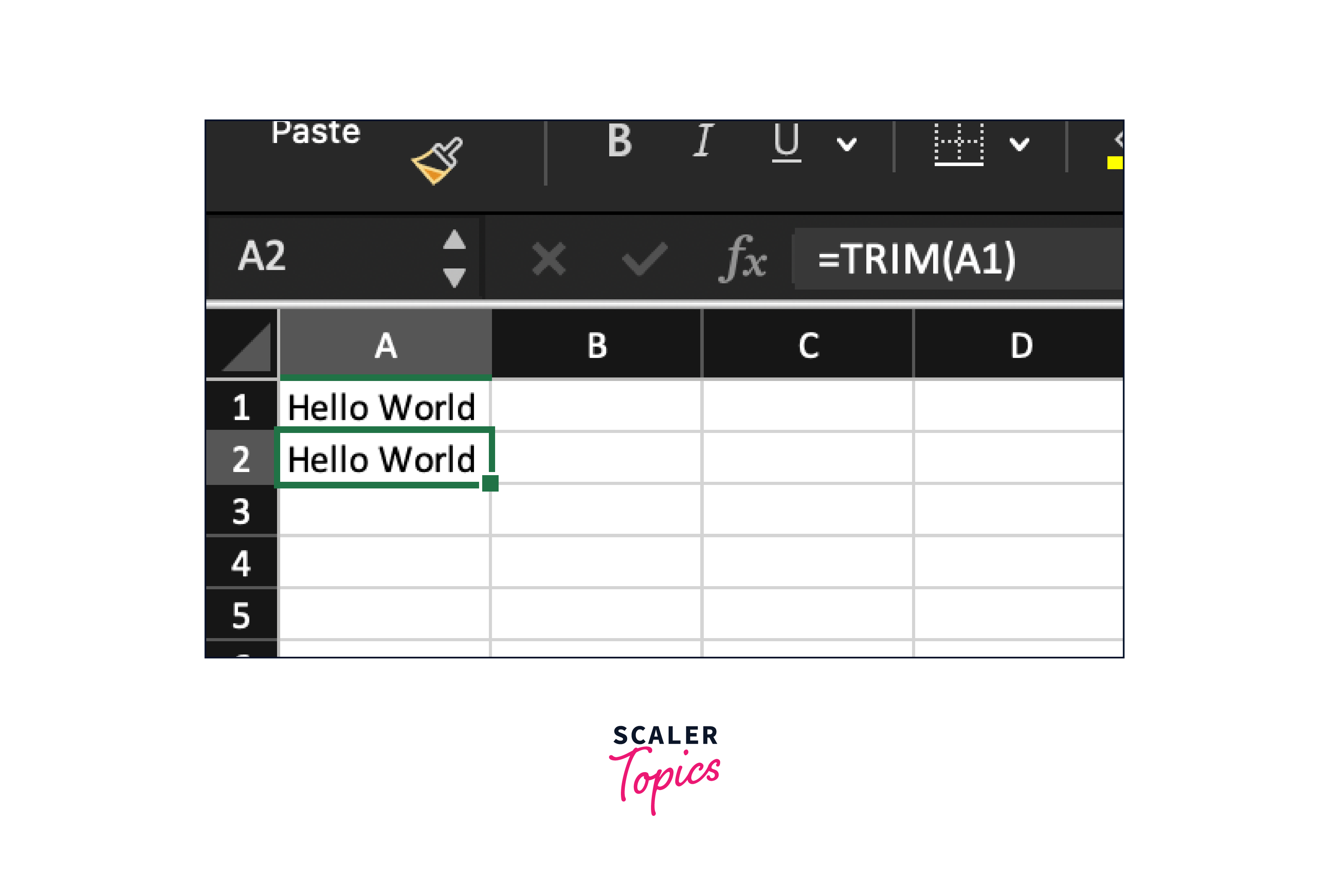Open the underline style dropdown arrow
This screenshot has width=1329, height=896.
(846, 144)
